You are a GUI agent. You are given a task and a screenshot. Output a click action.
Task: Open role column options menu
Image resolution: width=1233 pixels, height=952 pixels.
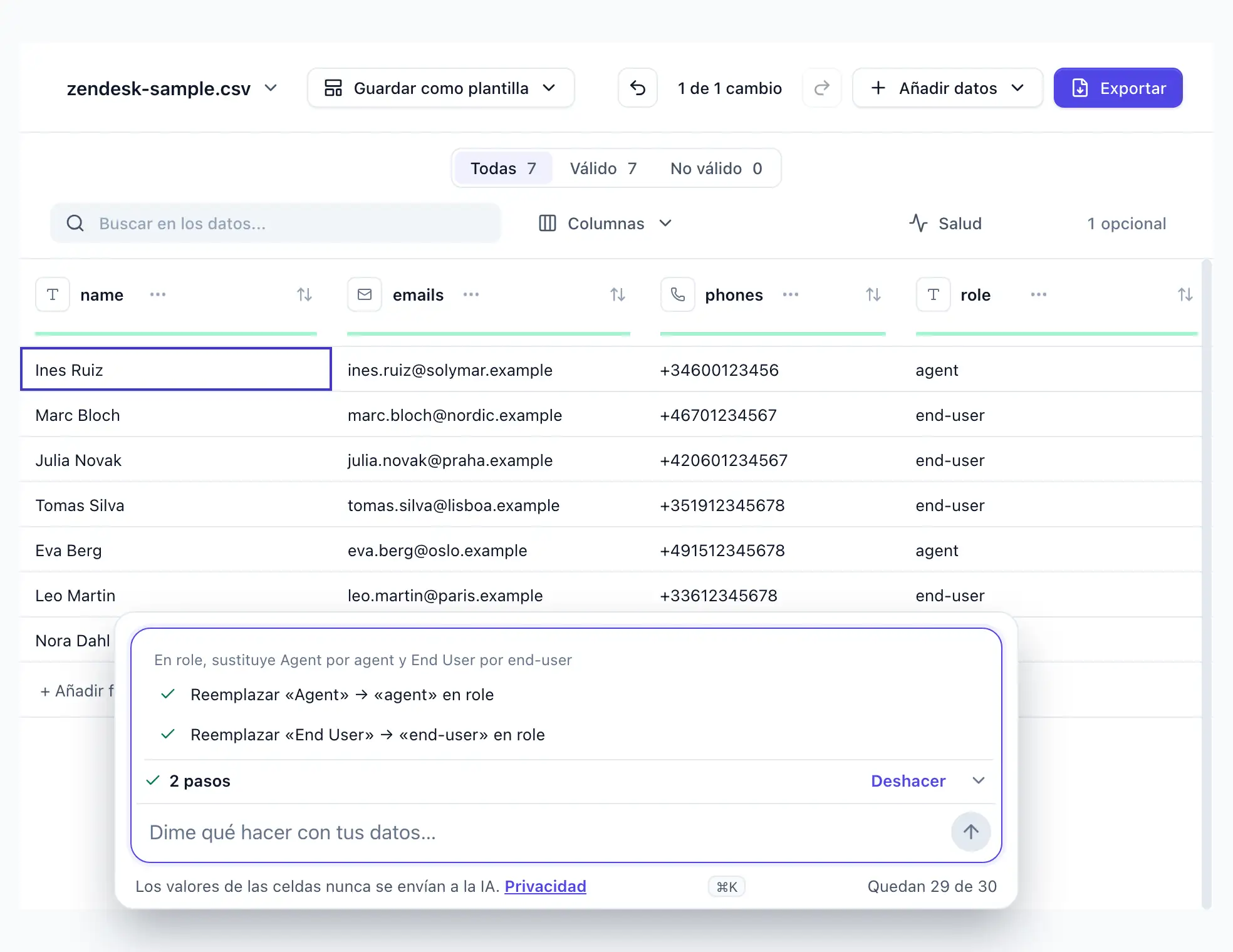pos(1039,294)
